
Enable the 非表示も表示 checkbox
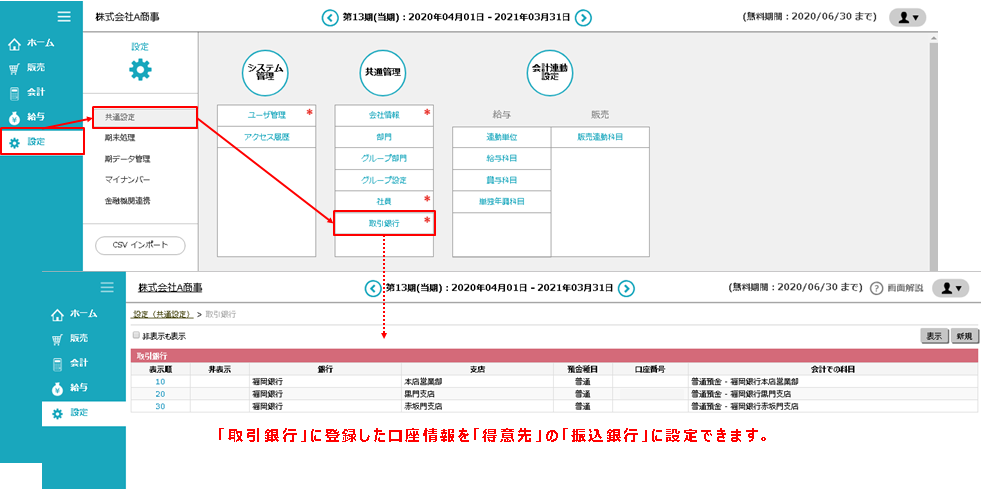point(136,336)
